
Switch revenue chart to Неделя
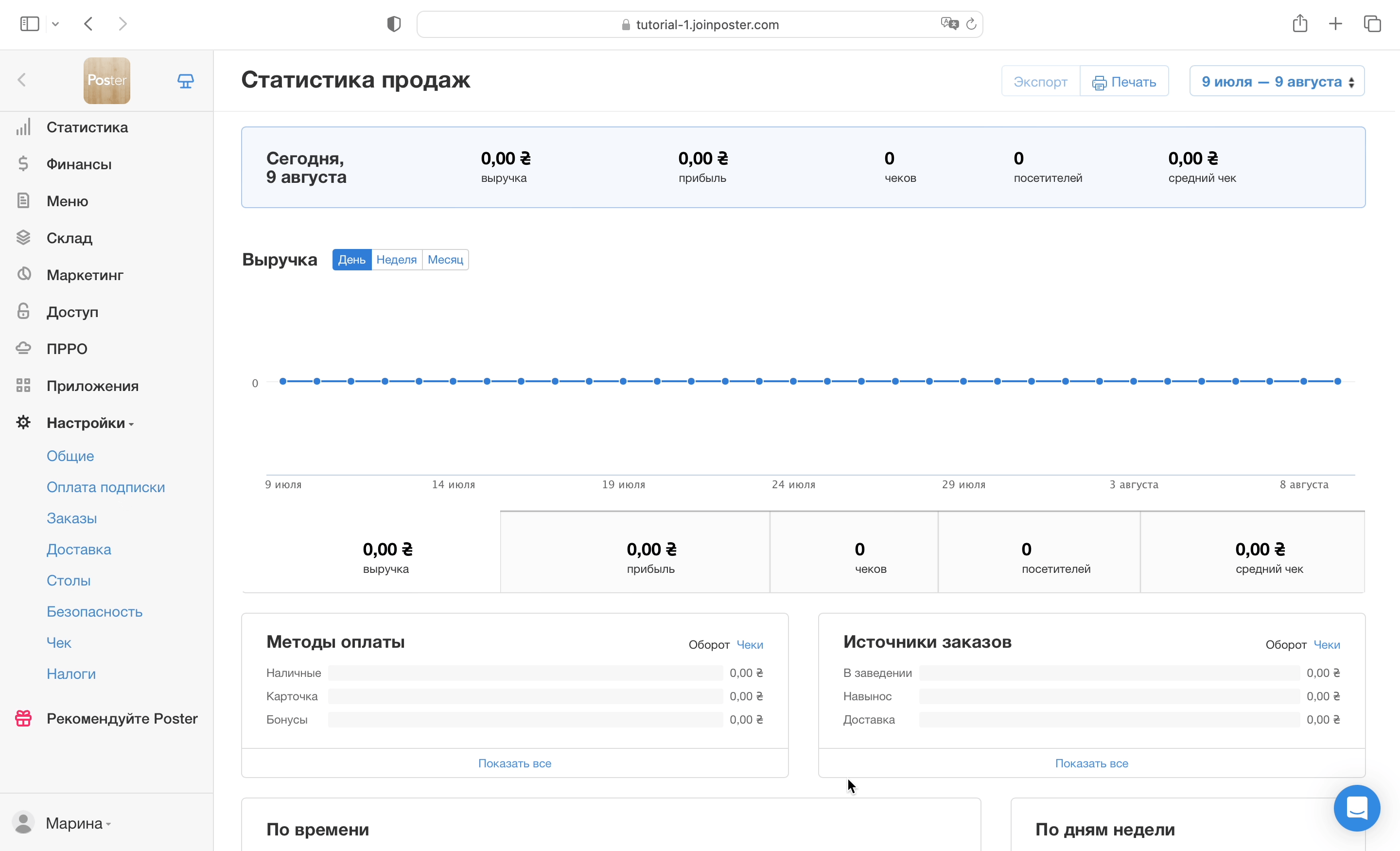[x=396, y=260]
